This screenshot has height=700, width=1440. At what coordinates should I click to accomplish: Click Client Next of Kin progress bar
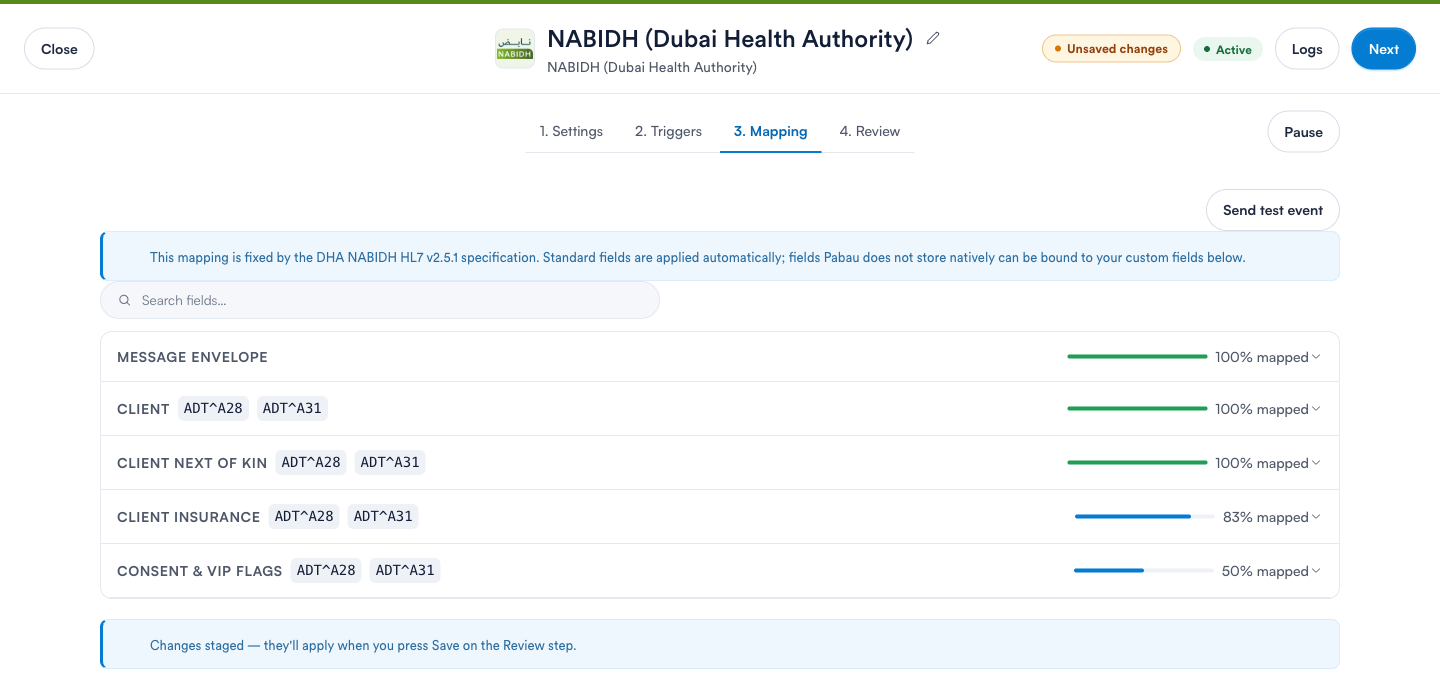coord(1137,463)
